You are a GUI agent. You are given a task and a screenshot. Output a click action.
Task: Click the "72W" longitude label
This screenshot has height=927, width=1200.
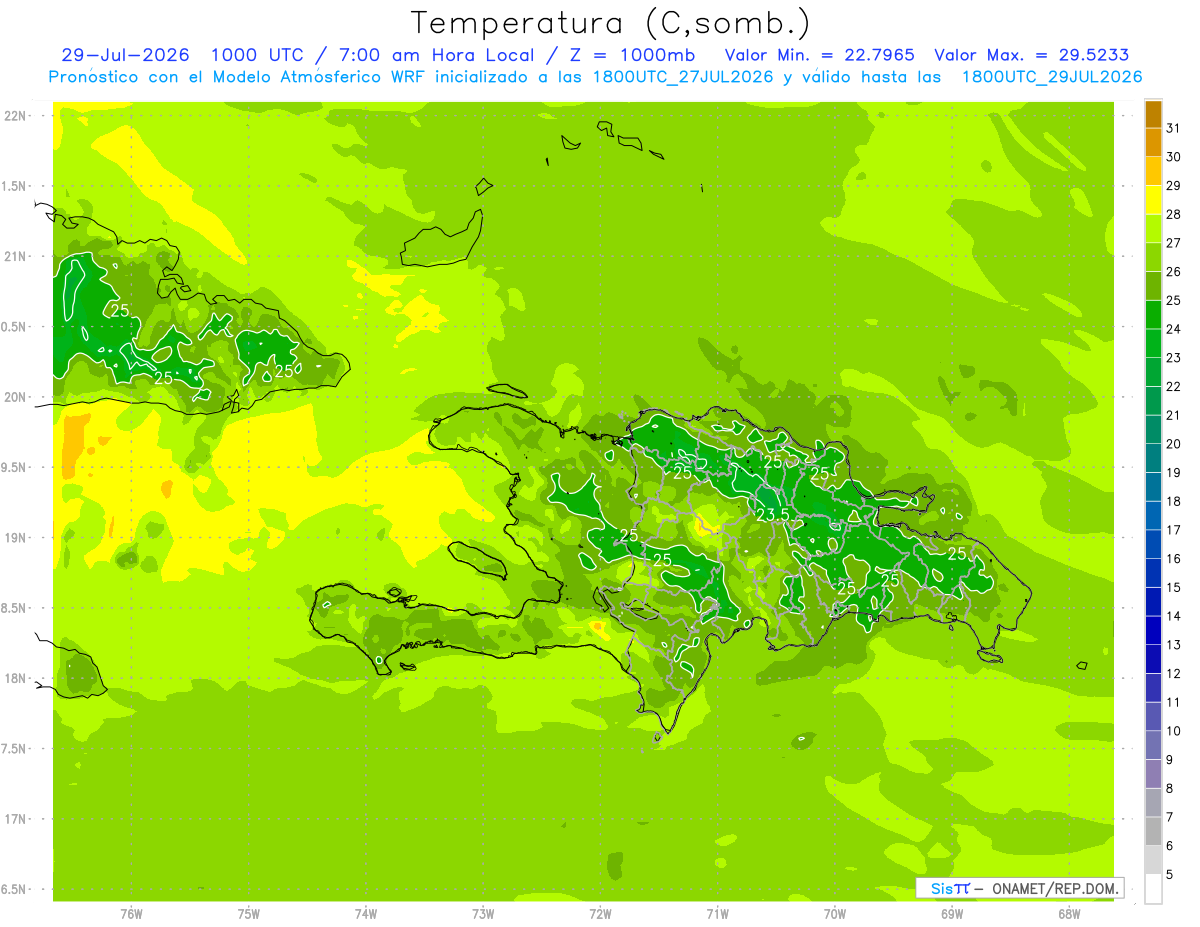coord(600,914)
